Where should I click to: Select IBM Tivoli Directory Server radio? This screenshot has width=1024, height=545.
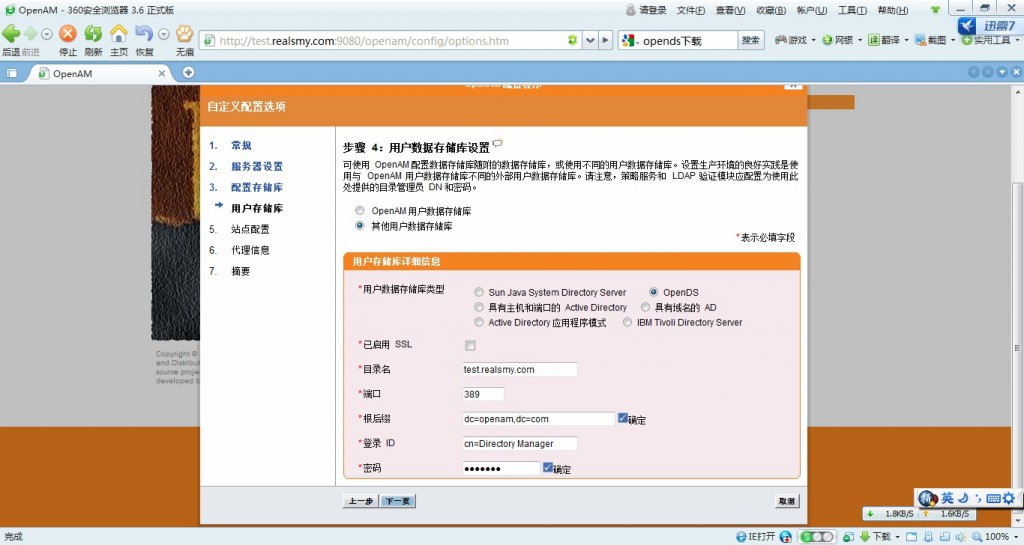(628, 322)
